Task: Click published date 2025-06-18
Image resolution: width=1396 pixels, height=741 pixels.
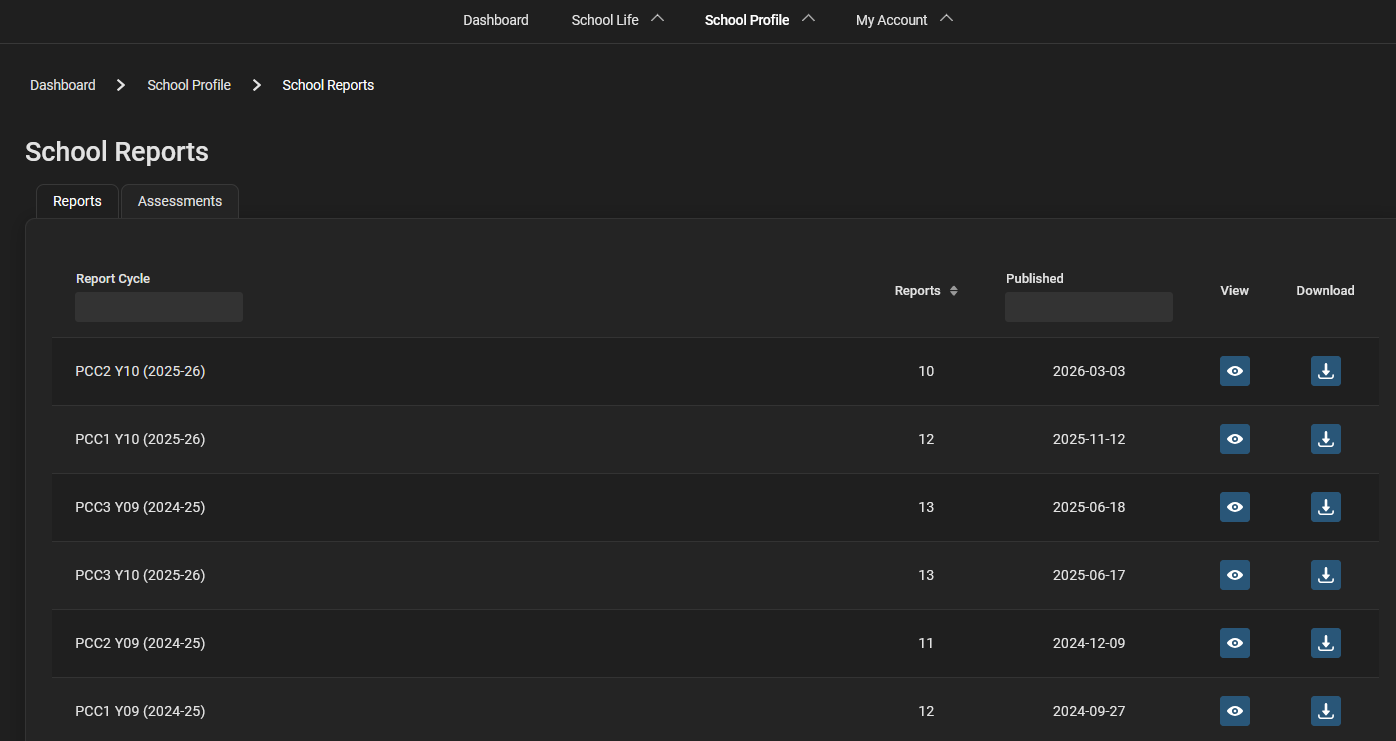Action: point(1089,507)
